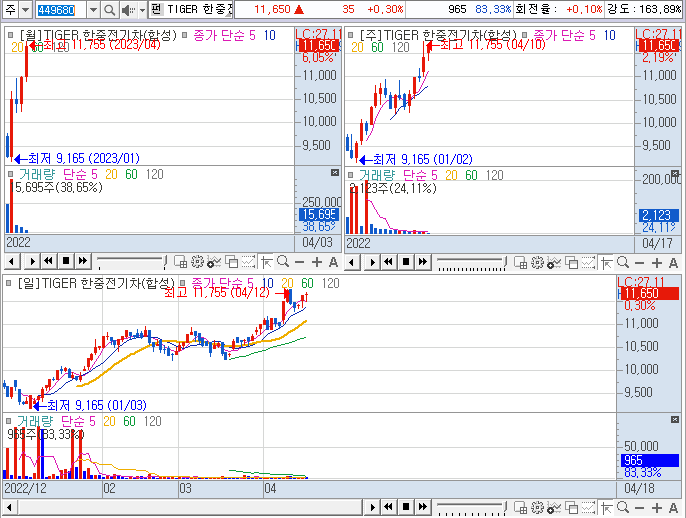Play the weekly chart replay
686x518 pixels.
pos(372,262)
